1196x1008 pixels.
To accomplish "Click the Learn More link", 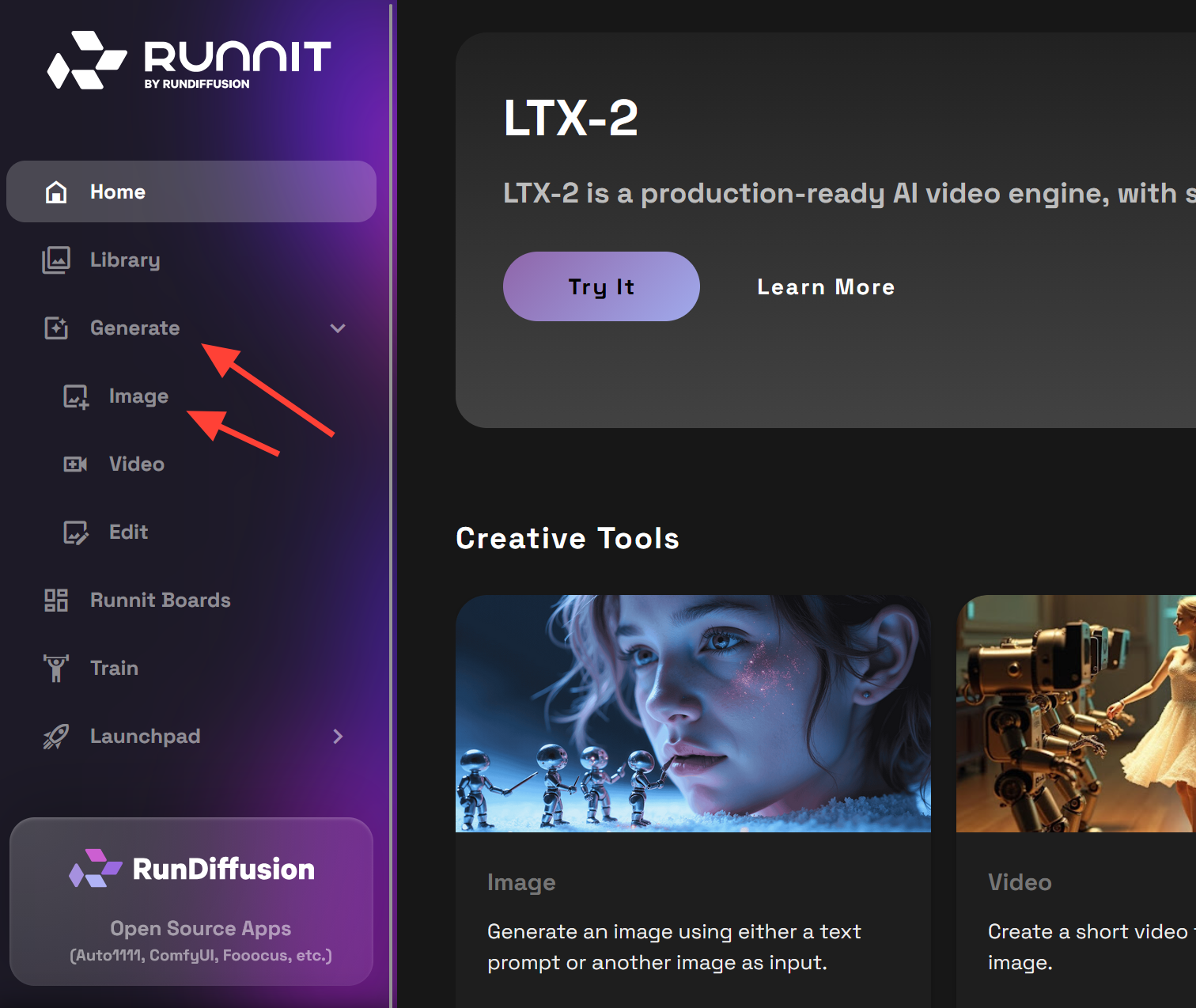I will pyautogui.click(x=826, y=287).
